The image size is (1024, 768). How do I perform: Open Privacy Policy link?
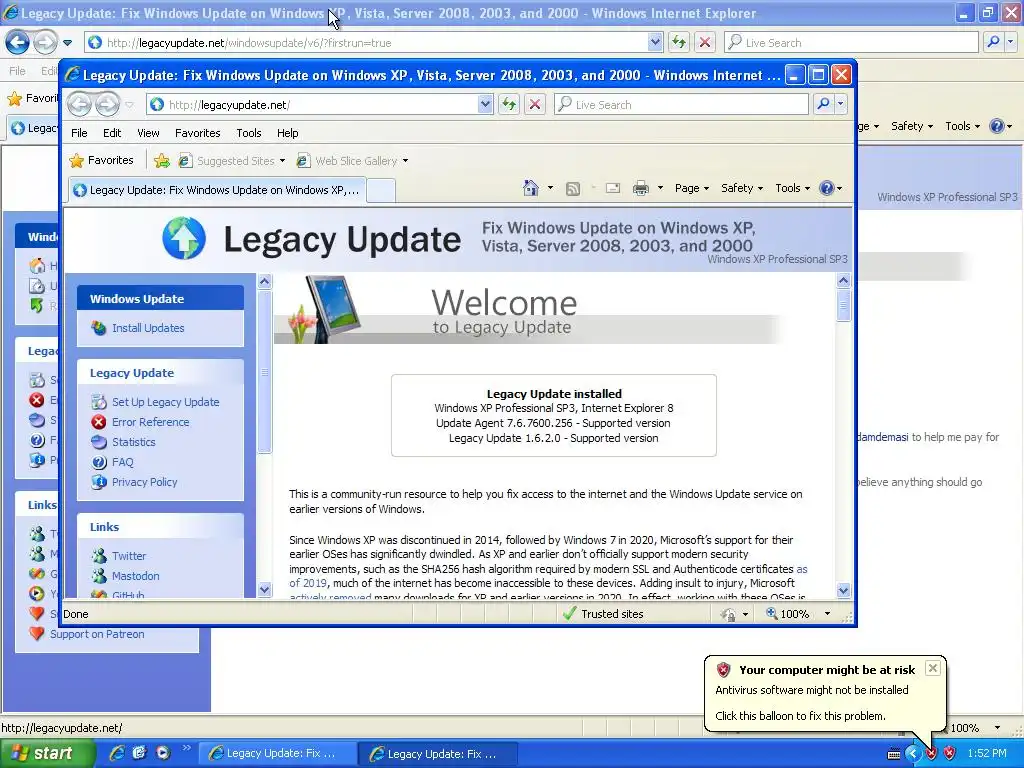(144, 482)
